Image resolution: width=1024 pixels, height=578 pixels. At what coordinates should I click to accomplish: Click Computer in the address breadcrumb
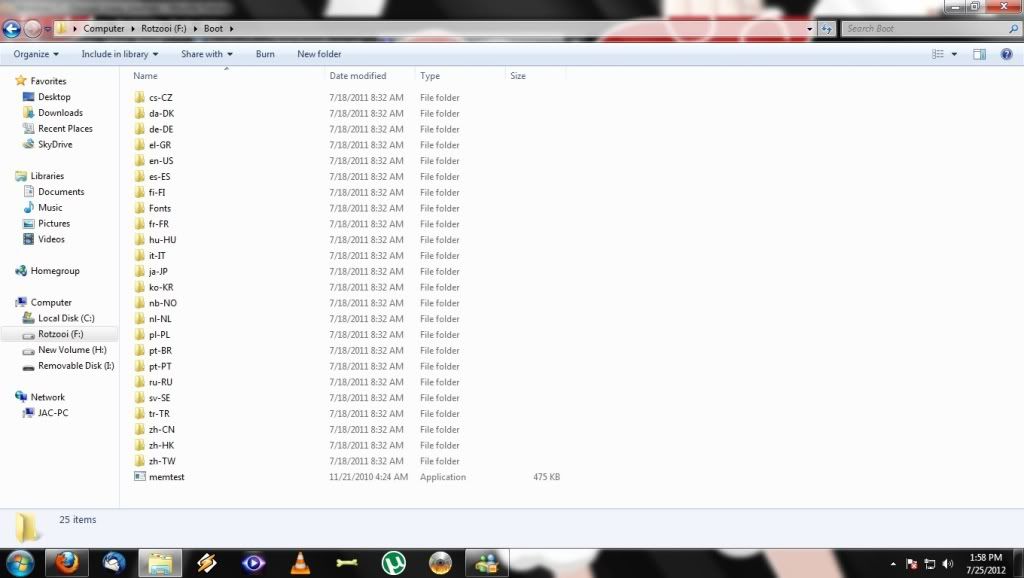tap(104, 29)
